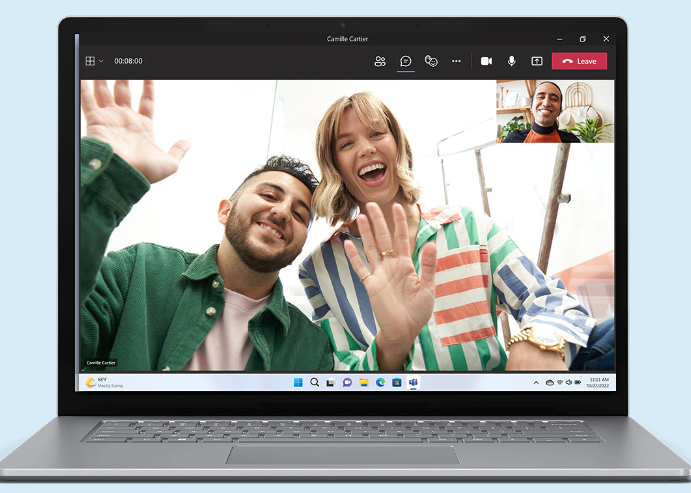
Task: Open More actions ellipsis menu
Action: click(456, 61)
